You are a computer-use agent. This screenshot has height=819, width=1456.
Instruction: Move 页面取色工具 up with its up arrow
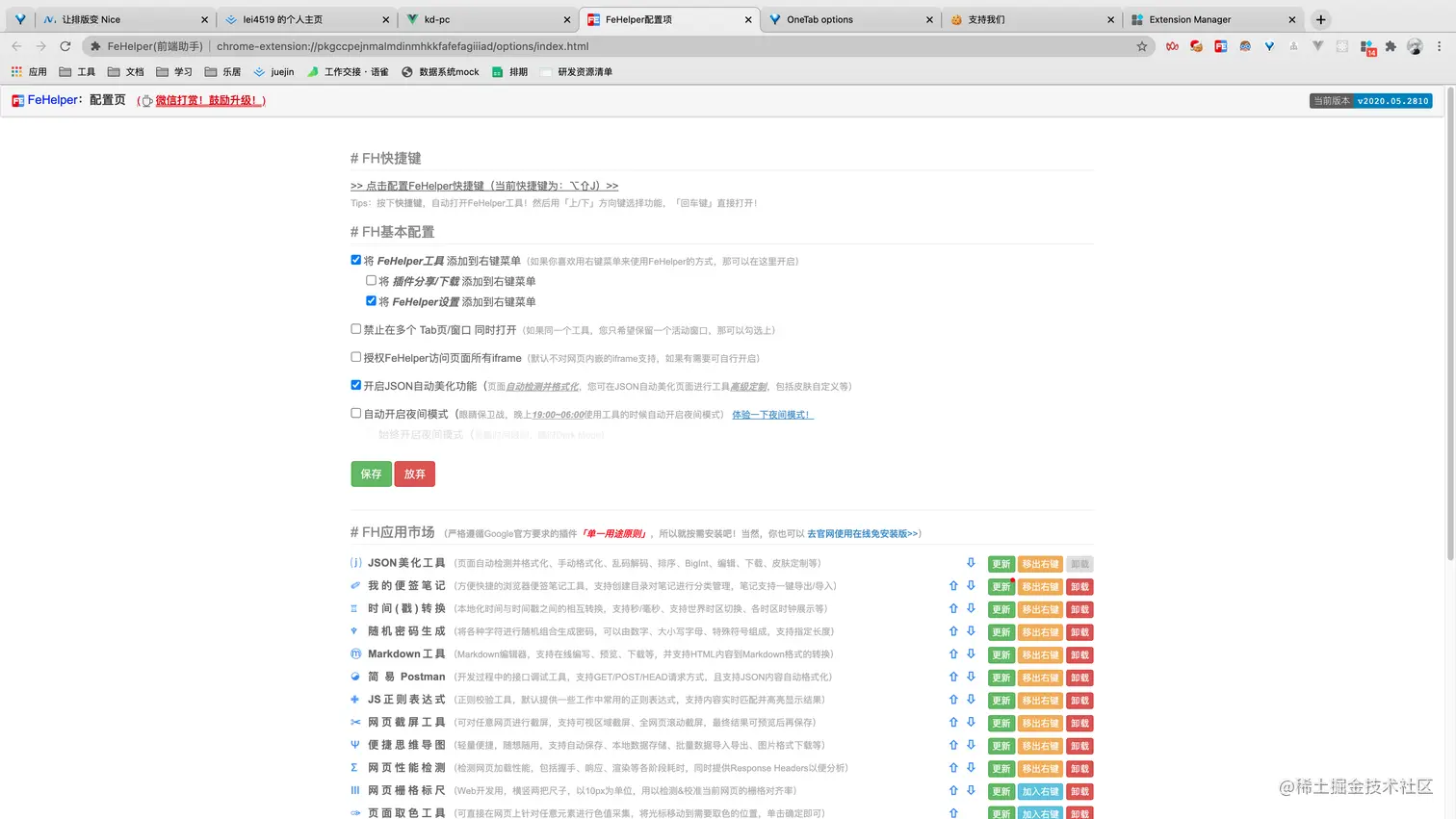953,813
